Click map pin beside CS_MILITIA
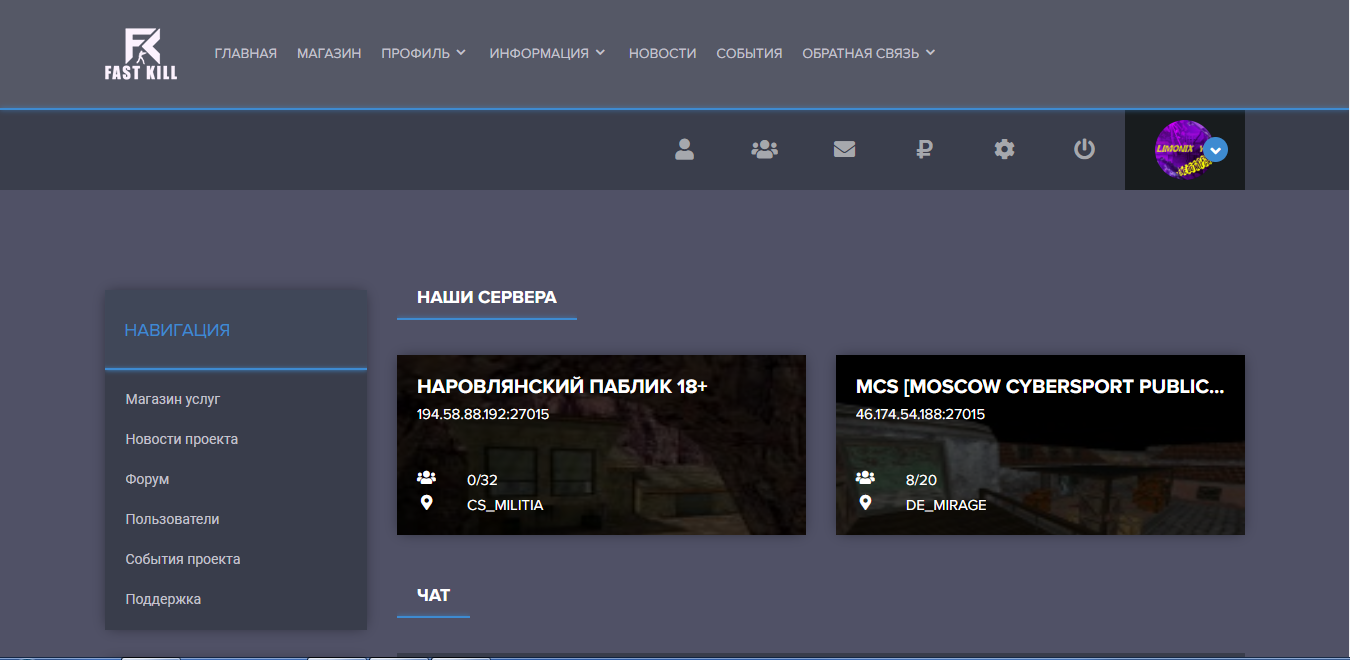This screenshot has height=660, width=1350. pyautogui.click(x=427, y=502)
